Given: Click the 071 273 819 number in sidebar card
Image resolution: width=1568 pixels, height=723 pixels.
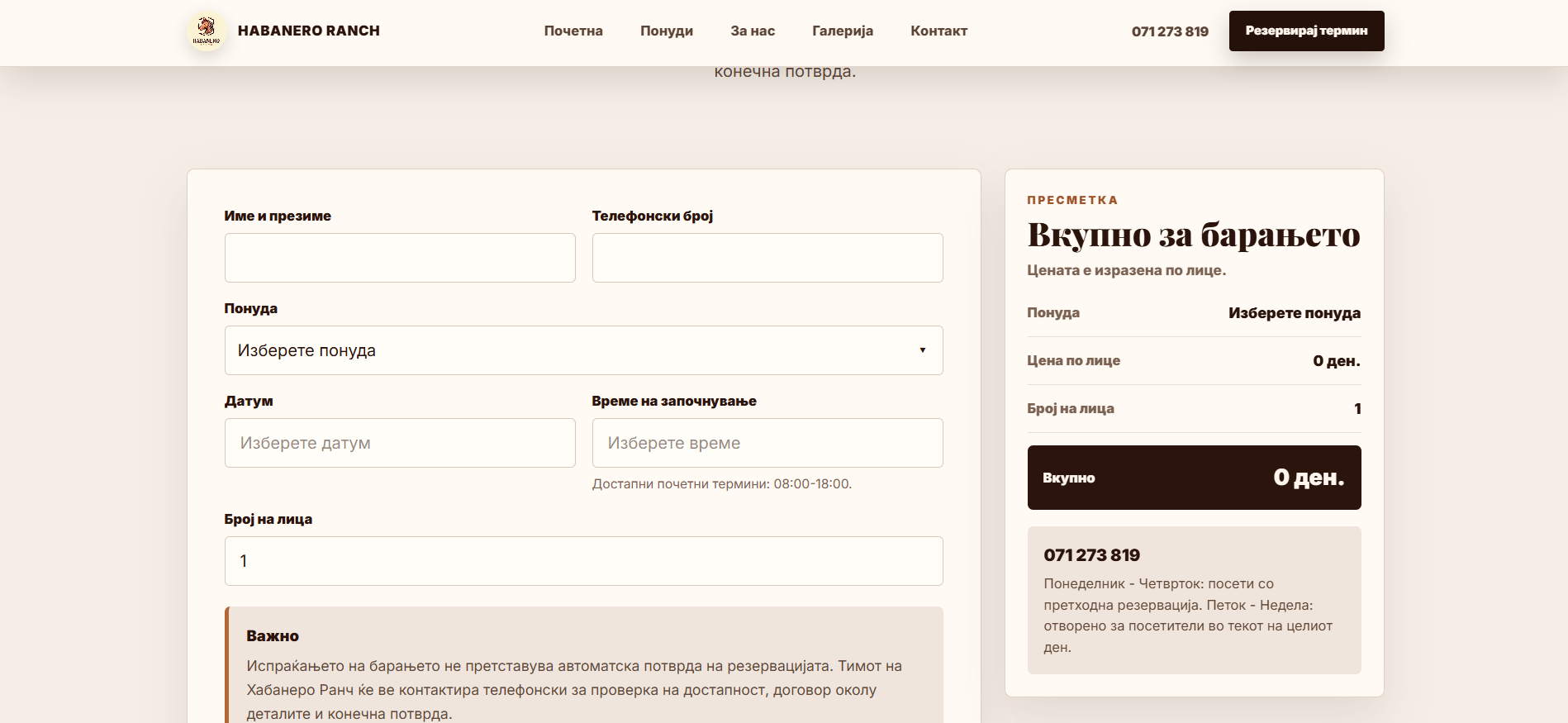Looking at the screenshot, I should (1091, 555).
